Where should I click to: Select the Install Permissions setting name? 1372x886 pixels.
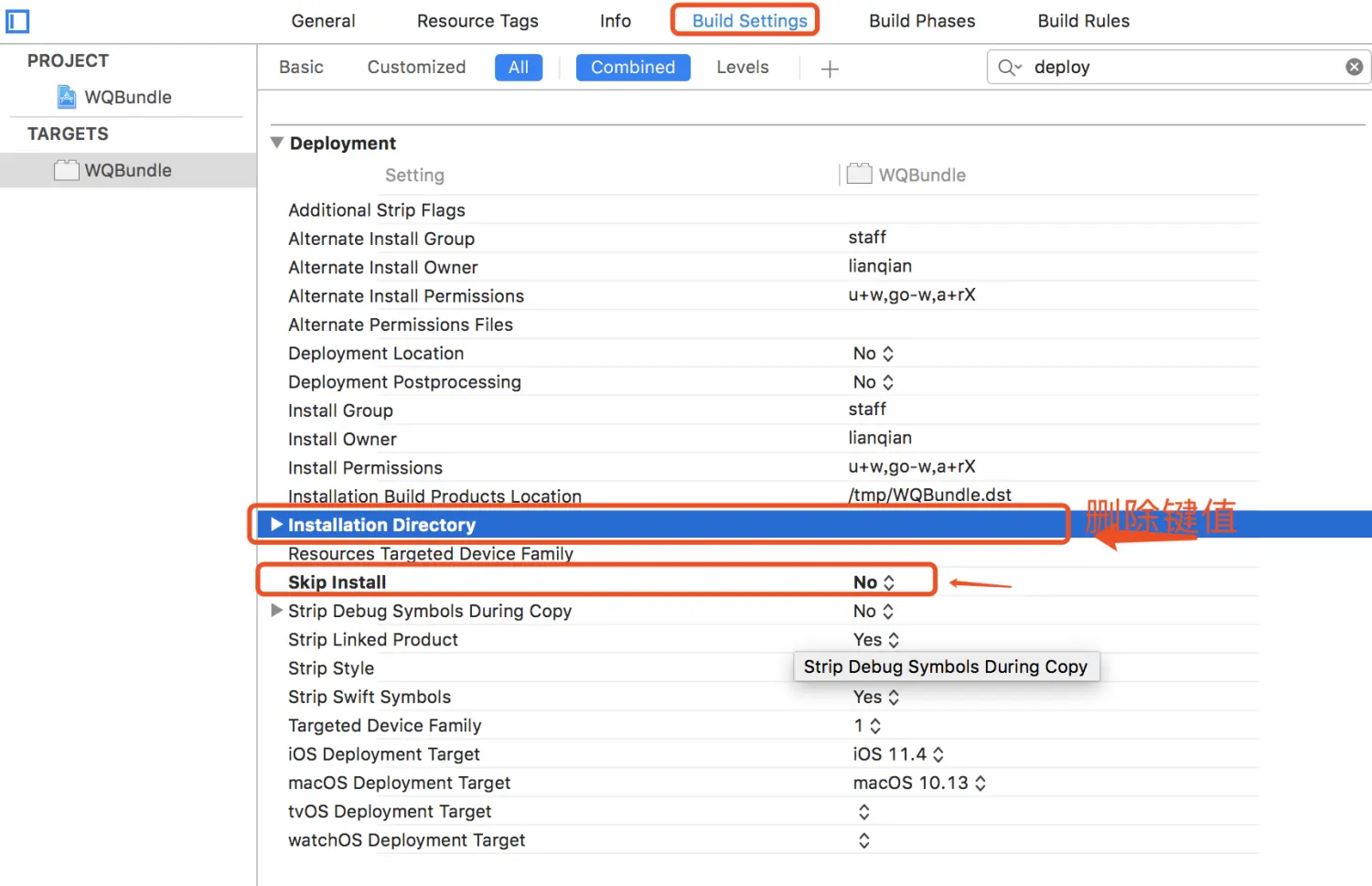[365, 467]
